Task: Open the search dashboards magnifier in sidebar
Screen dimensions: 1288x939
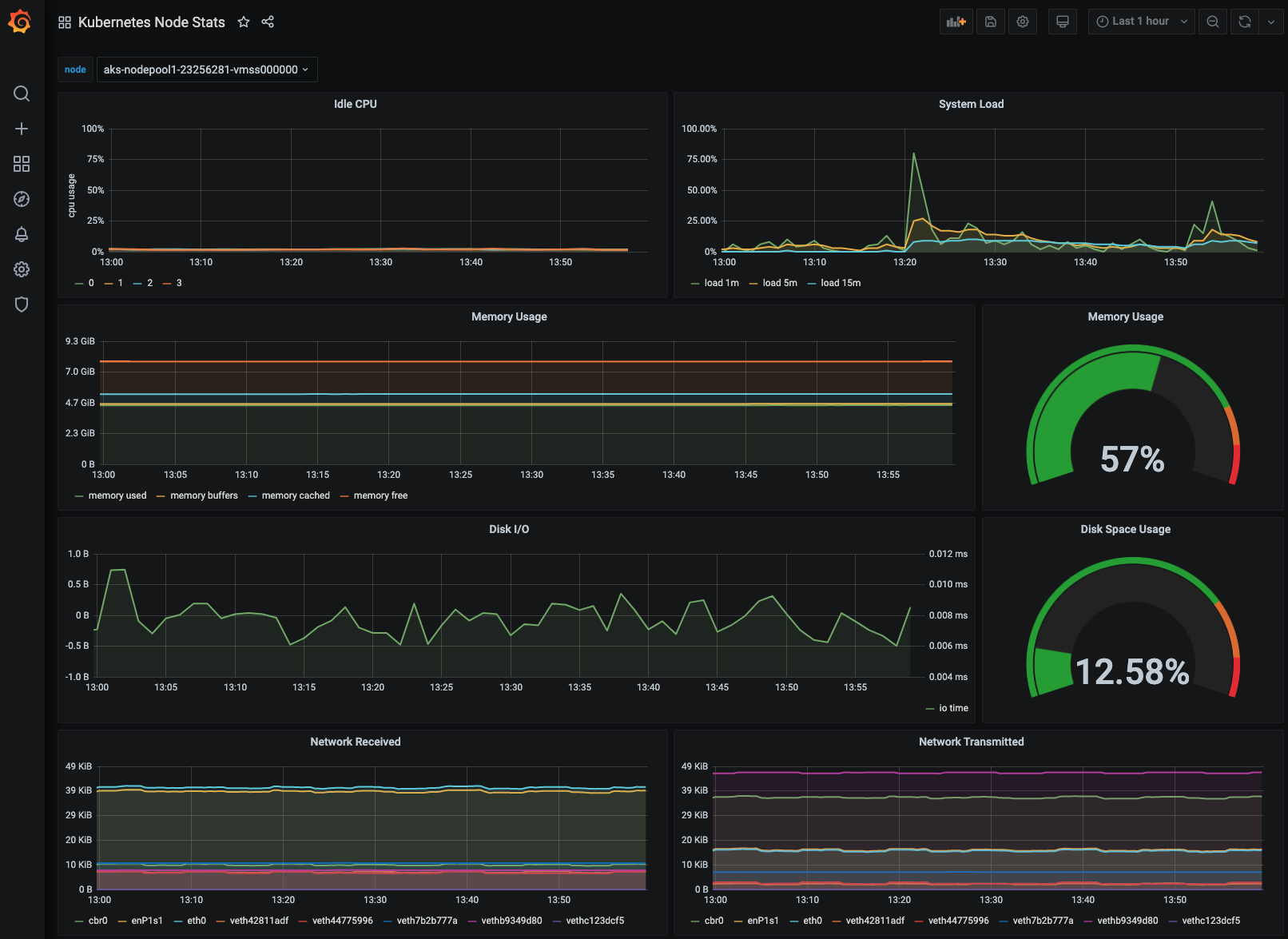Action: (x=22, y=94)
